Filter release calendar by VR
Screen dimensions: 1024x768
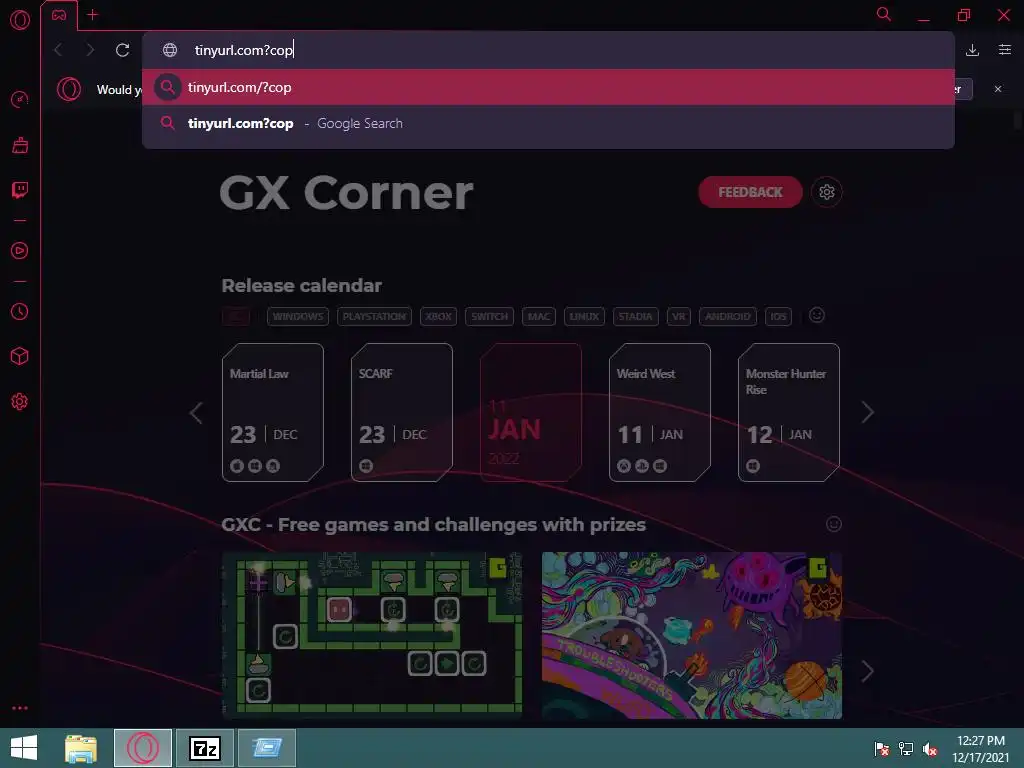point(679,317)
